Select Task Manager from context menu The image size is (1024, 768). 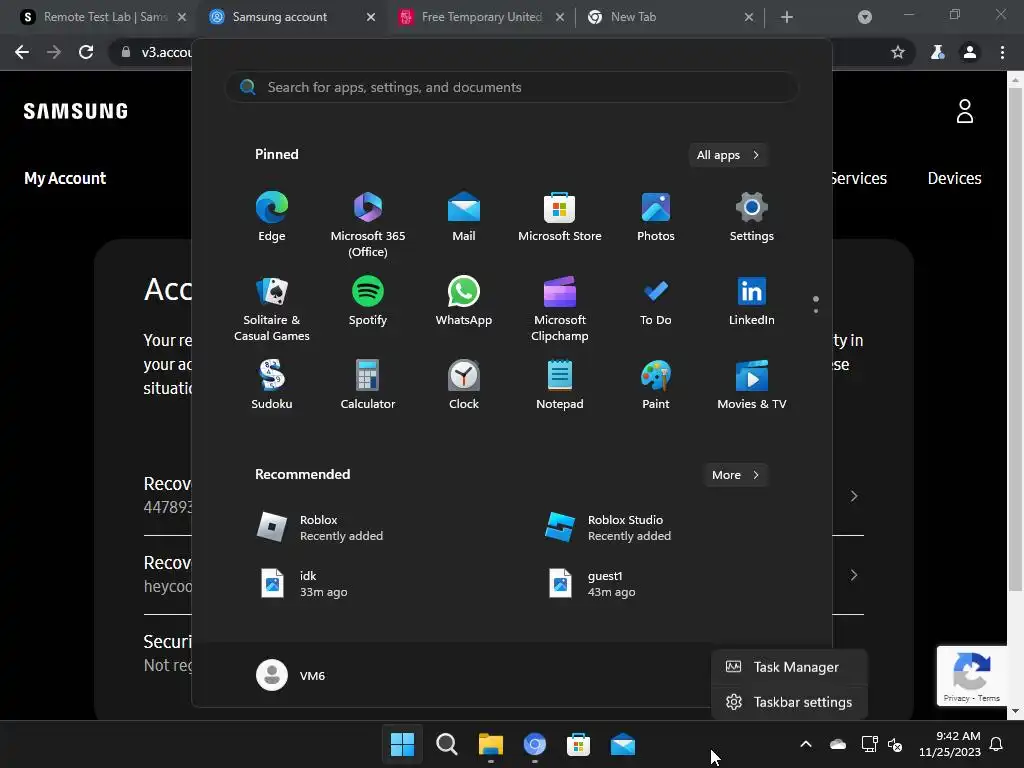pyautogui.click(x=789, y=667)
